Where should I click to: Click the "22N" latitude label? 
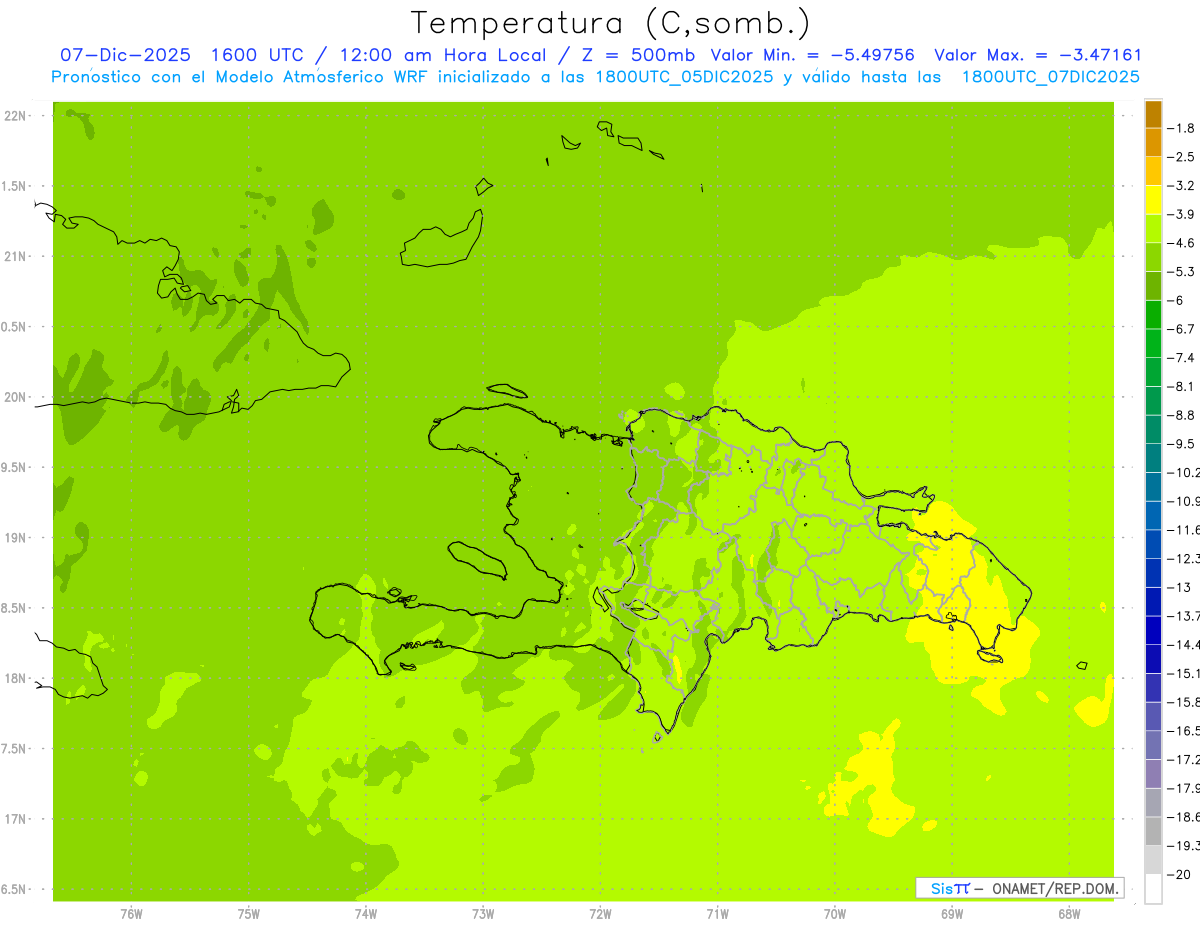pyautogui.click(x=15, y=116)
